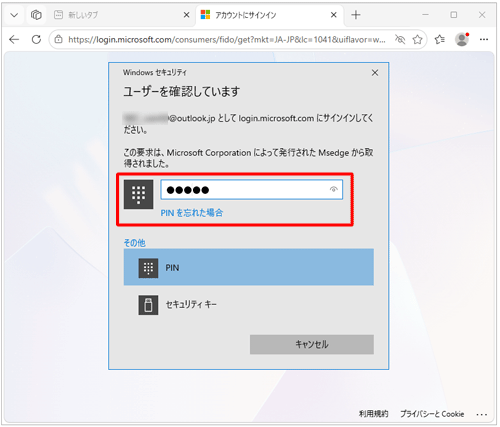Screen dimensions: 500x427
Task: Select the セキュリティ キー option
Action: tap(249, 304)
